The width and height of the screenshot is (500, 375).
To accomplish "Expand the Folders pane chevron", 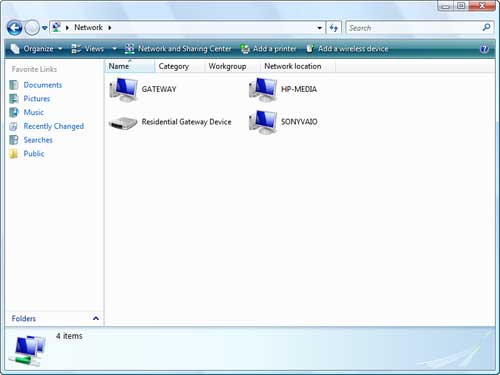I will [x=96, y=318].
